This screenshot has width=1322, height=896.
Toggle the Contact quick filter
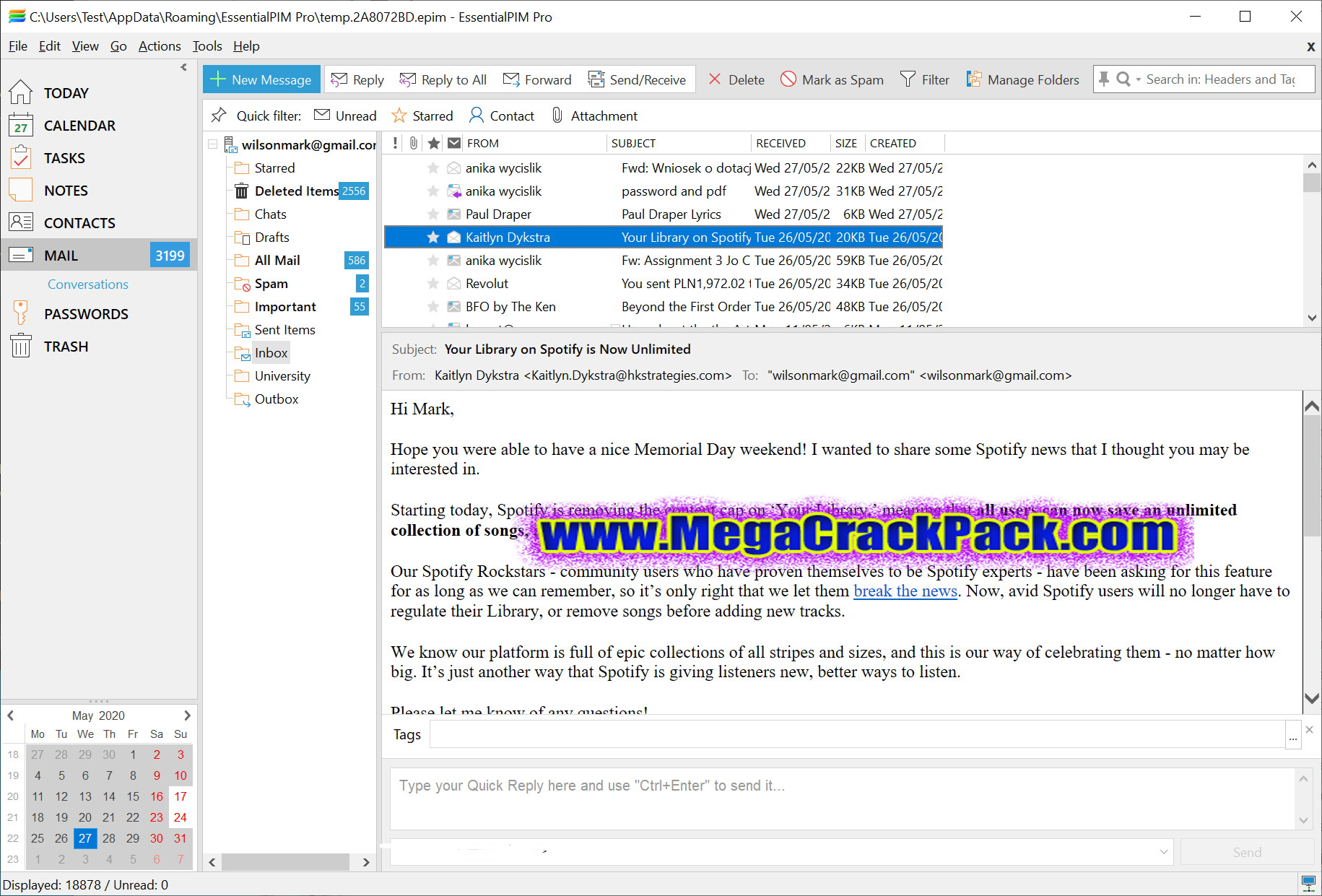(502, 116)
